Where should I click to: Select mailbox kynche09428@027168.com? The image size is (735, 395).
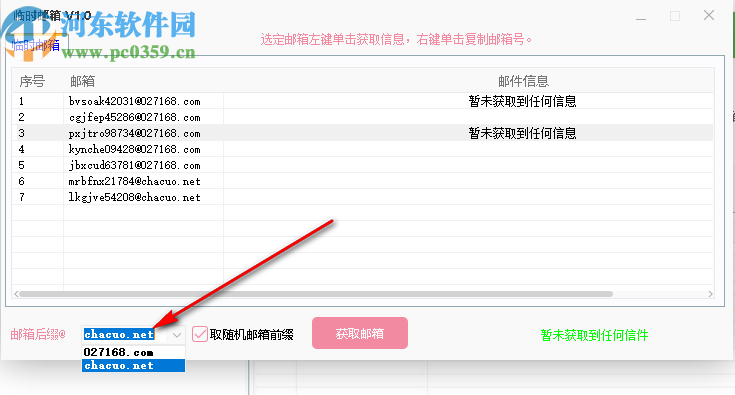(x=135, y=149)
